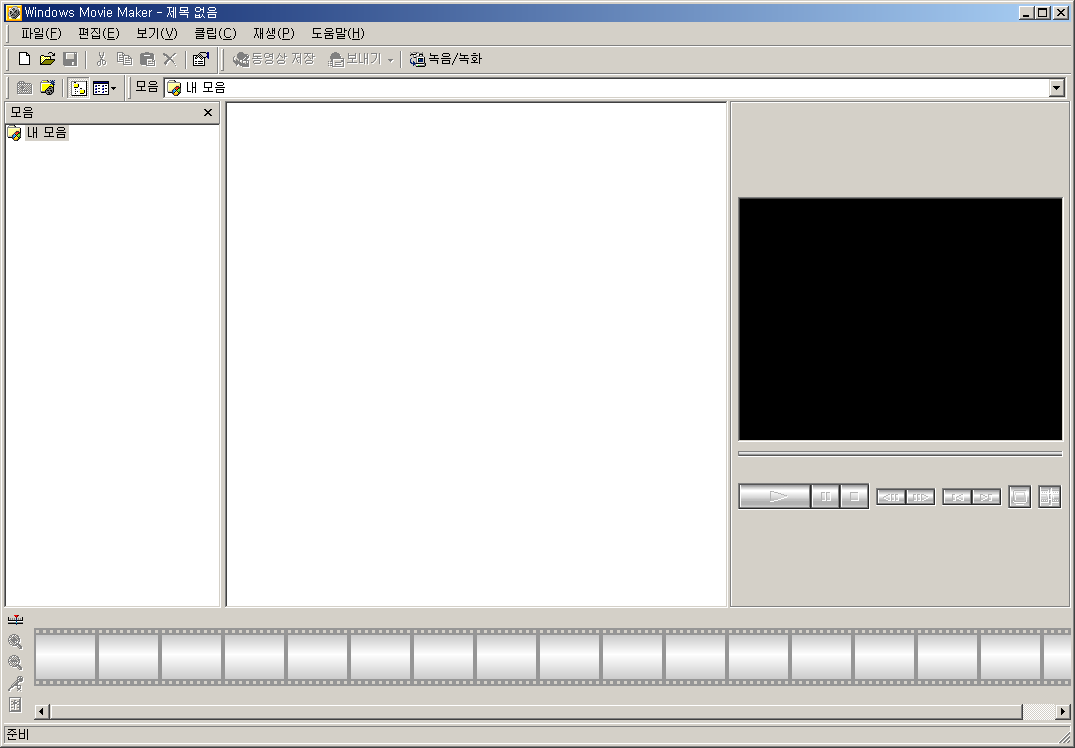Click the New project icon

click(24, 59)
